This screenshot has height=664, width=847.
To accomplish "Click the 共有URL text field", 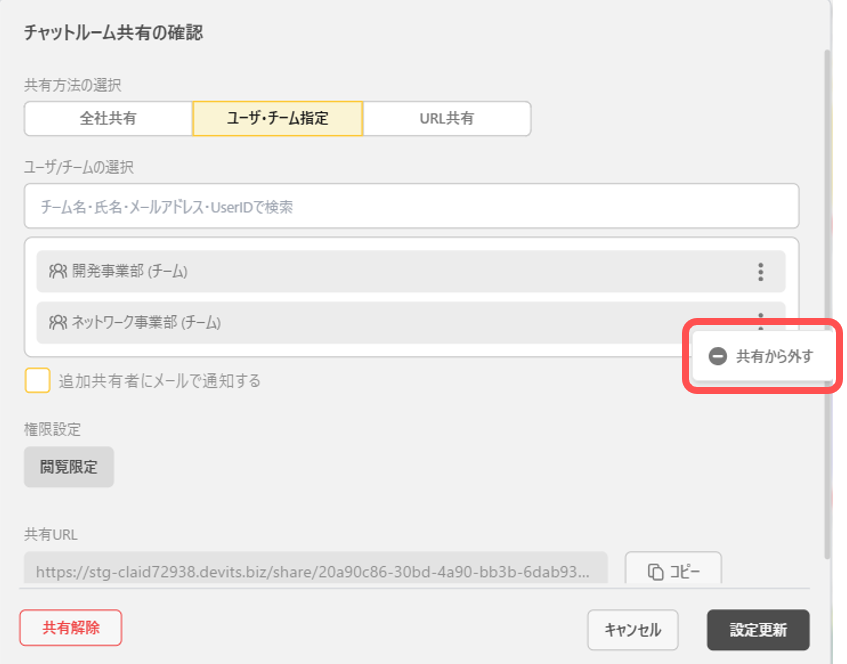I will 315,572.
